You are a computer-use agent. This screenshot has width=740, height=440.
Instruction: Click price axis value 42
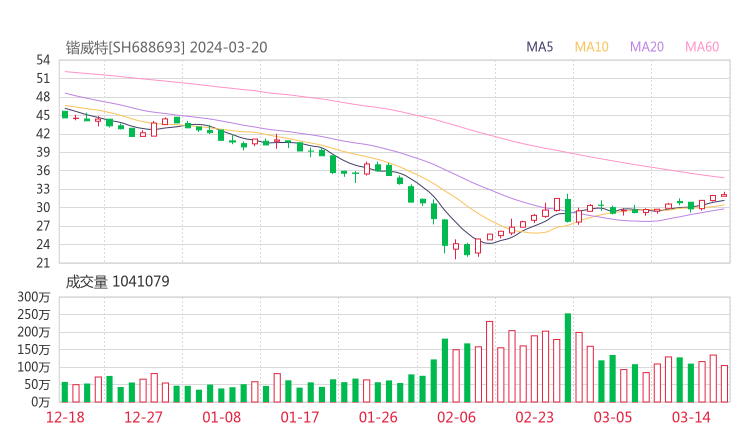43,134
